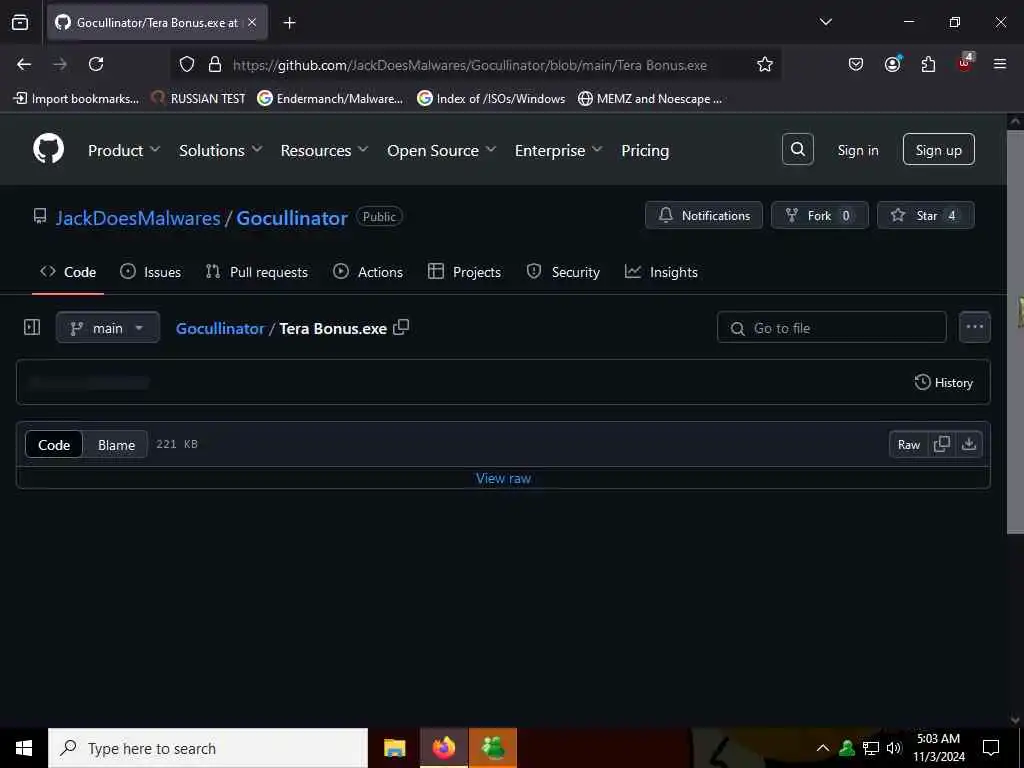The width and height of the screenshot is (1024, 768).
Task: Expand the Open Source menu
Action: (x=441, y=150)
